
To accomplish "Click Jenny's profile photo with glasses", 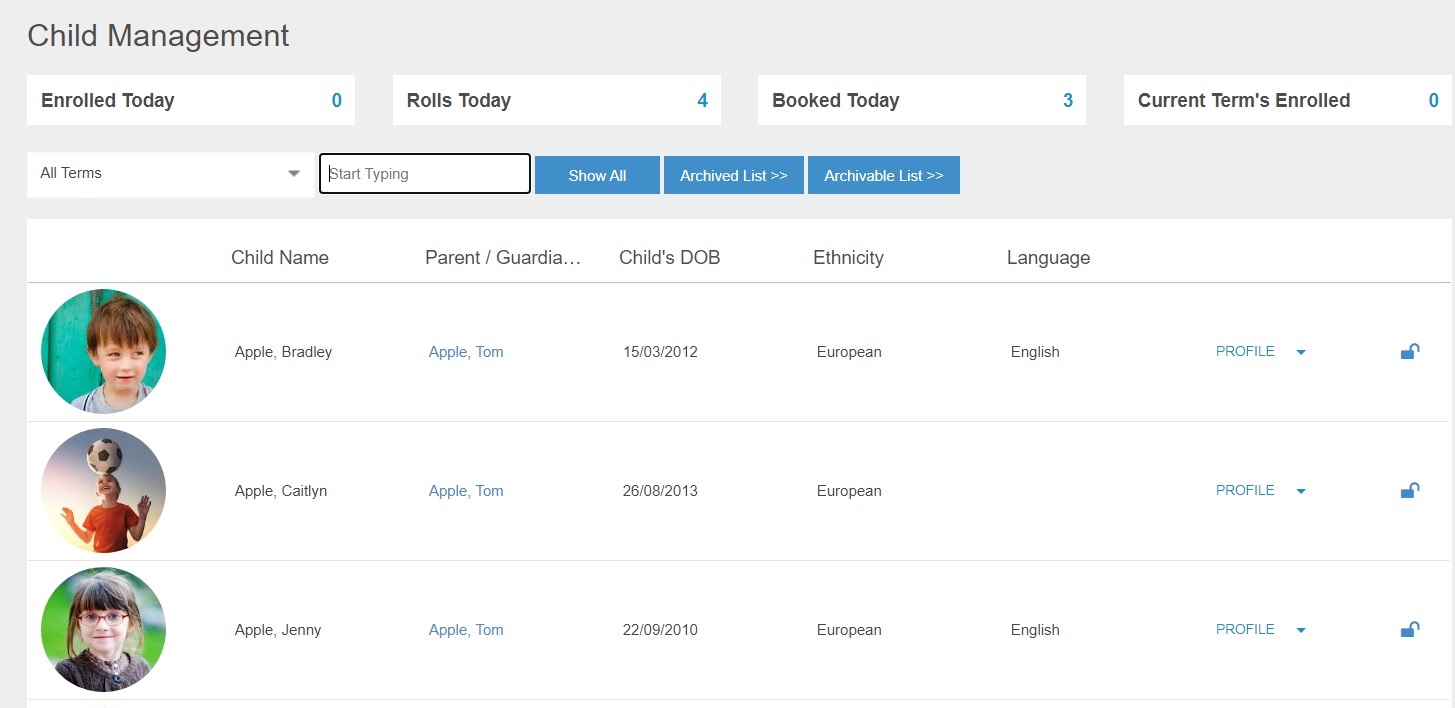I will point(103,629).
